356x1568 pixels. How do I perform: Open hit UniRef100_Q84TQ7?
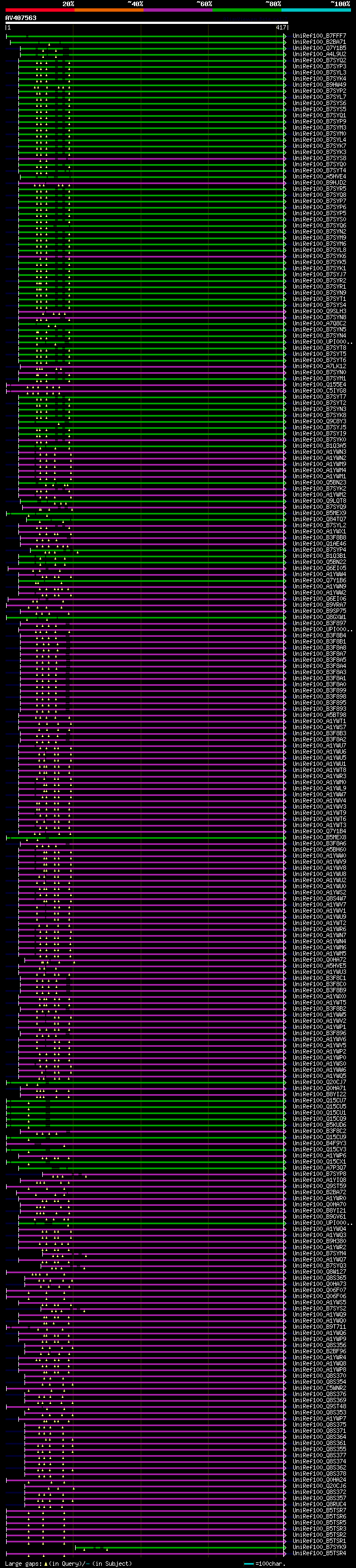pyautogui.click(x=319, y=519)
